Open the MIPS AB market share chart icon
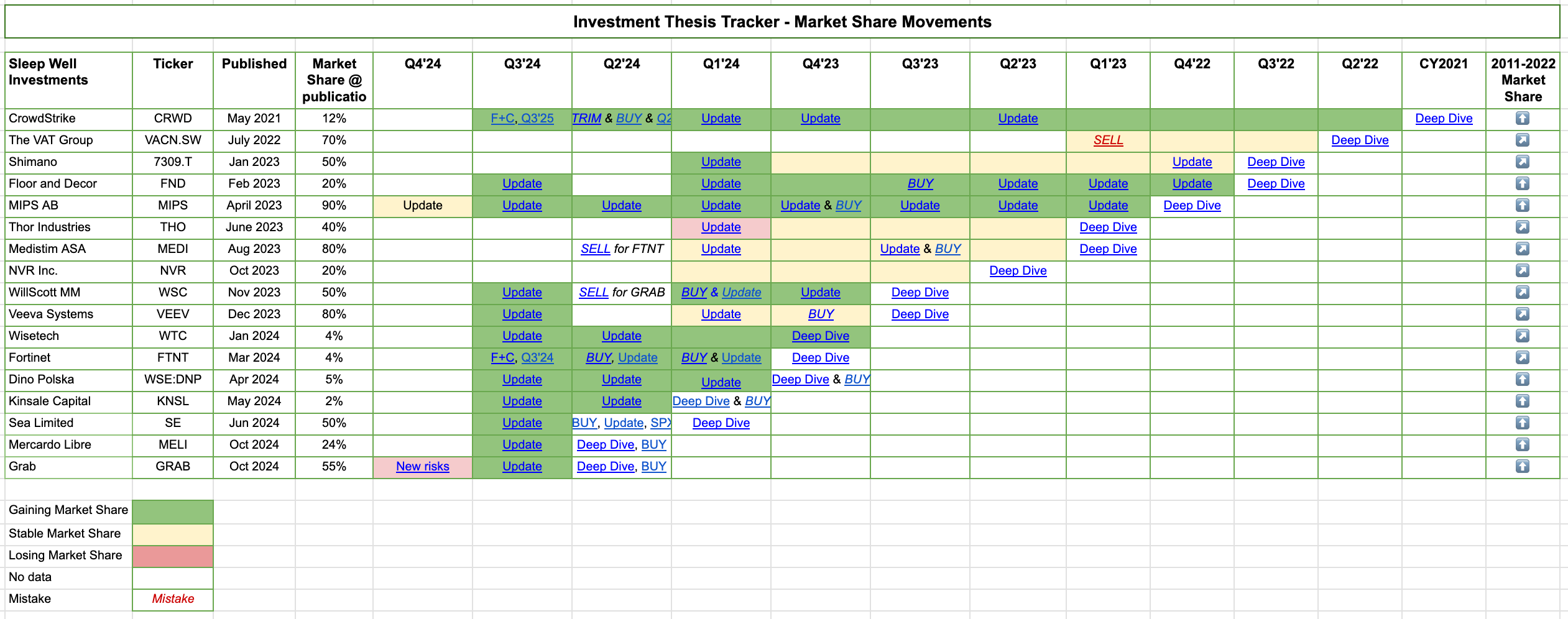Viewport: 1568px width, 619px height. (1522, 205)
